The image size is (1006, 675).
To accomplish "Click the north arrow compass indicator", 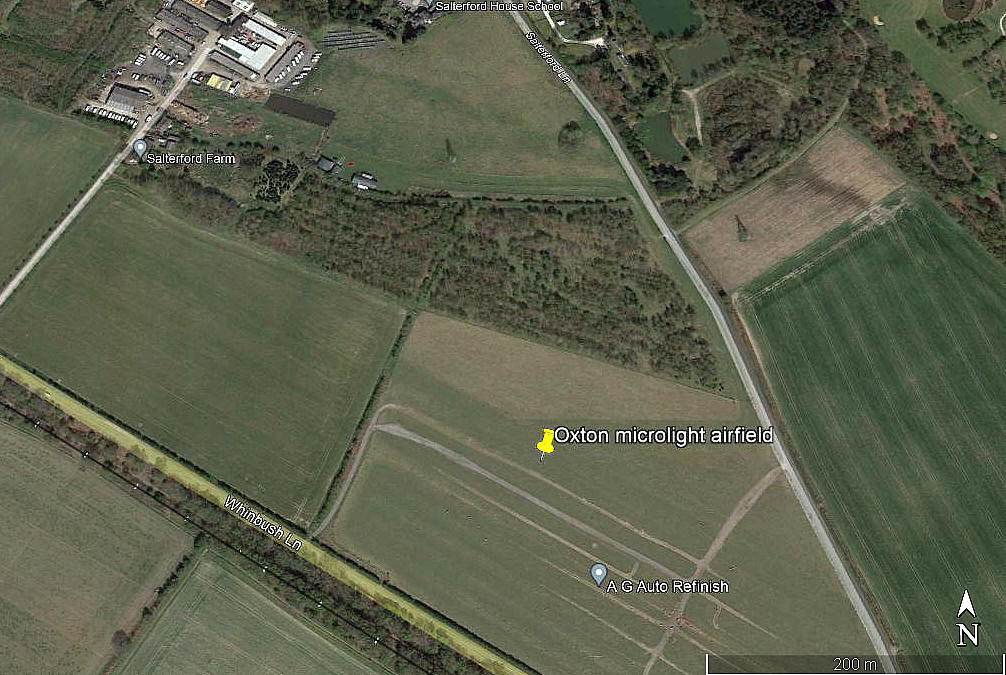I will coord(968,619).
